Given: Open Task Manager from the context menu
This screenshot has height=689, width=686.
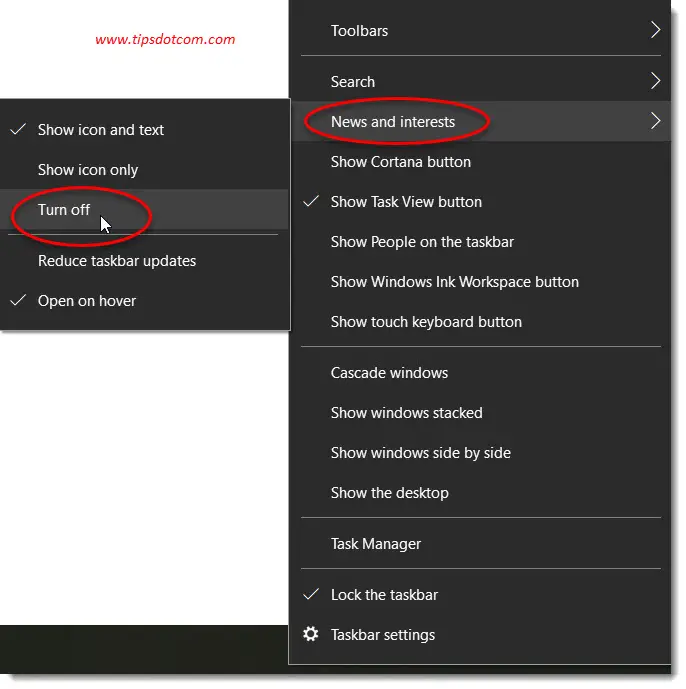Looking at the screenshot, I should (375, 544).
